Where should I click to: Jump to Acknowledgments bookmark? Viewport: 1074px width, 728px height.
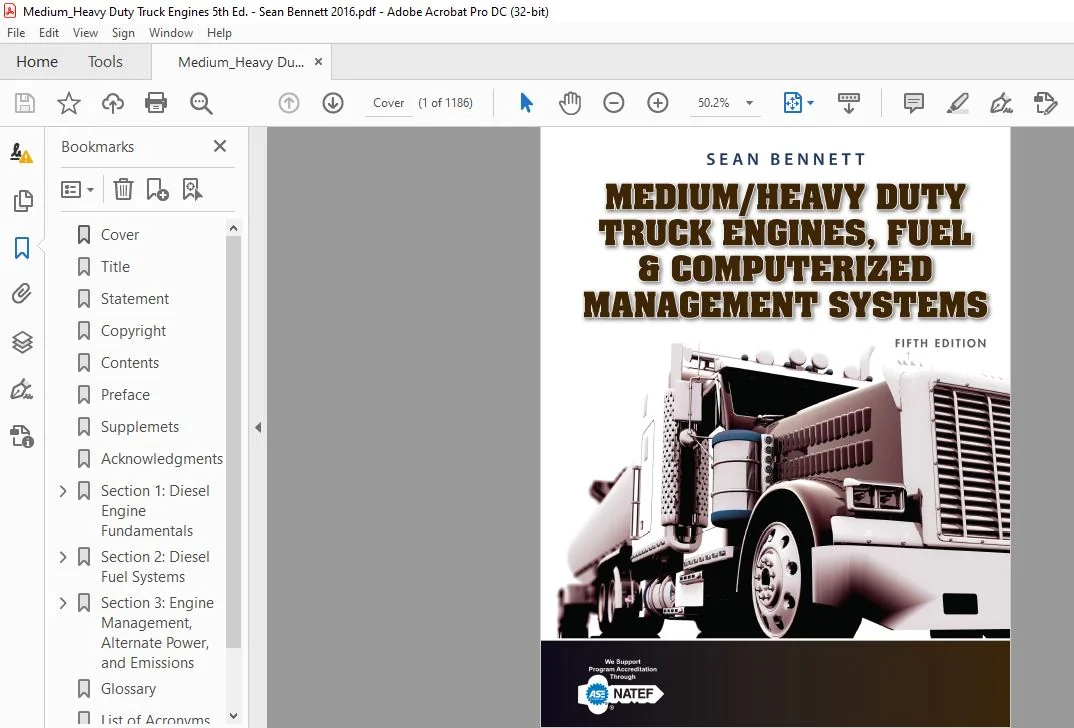coord(162,459)
